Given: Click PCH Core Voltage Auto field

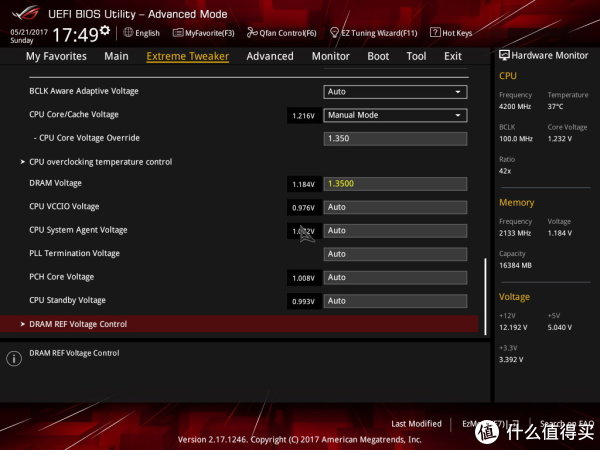Looking at the screenshot, I should [395, 277].
